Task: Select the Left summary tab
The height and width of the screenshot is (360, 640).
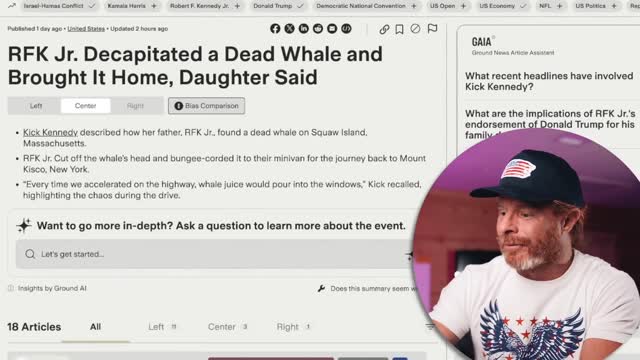Action: 36,106
